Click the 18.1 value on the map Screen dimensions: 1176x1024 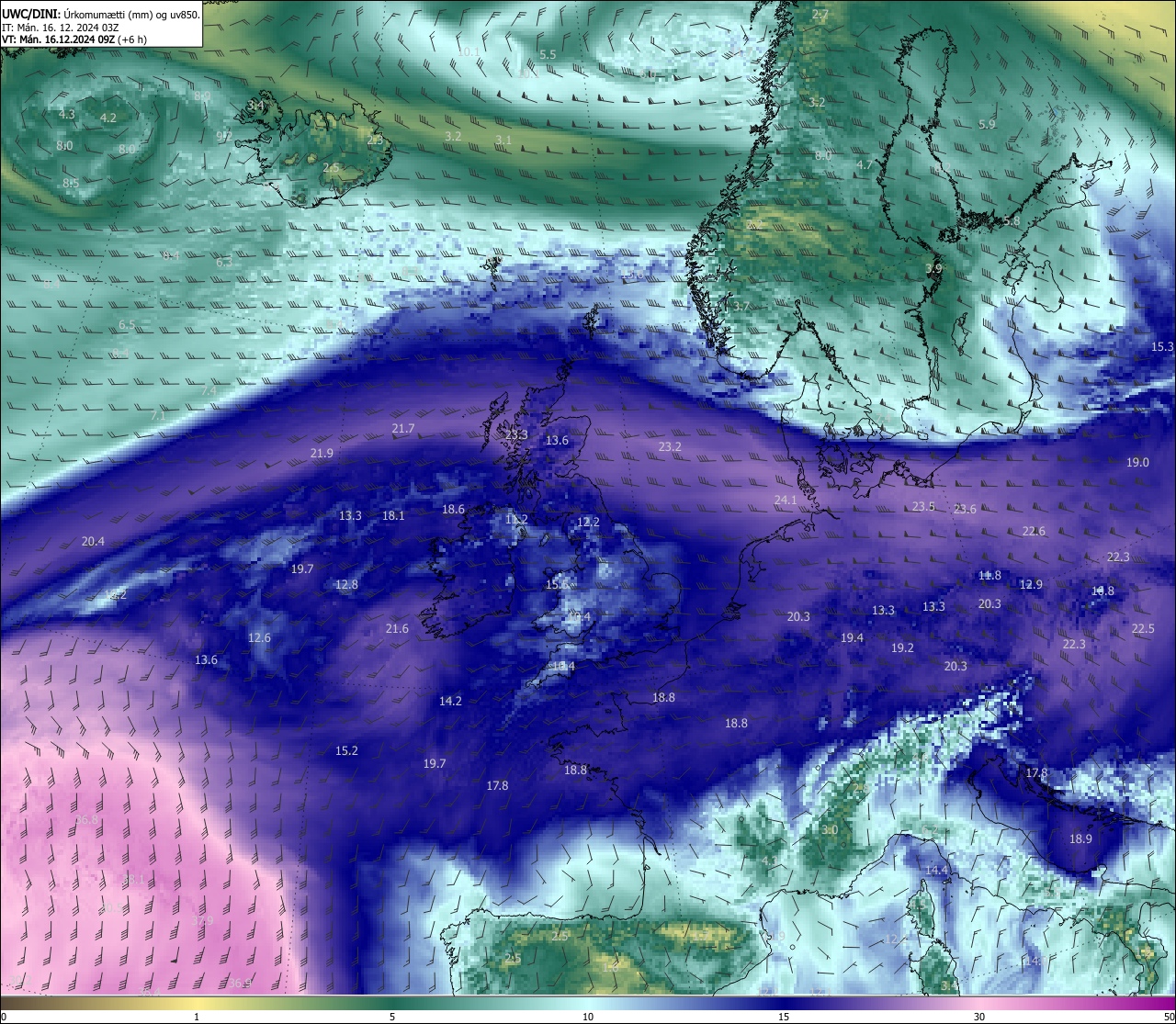[393, 516]
